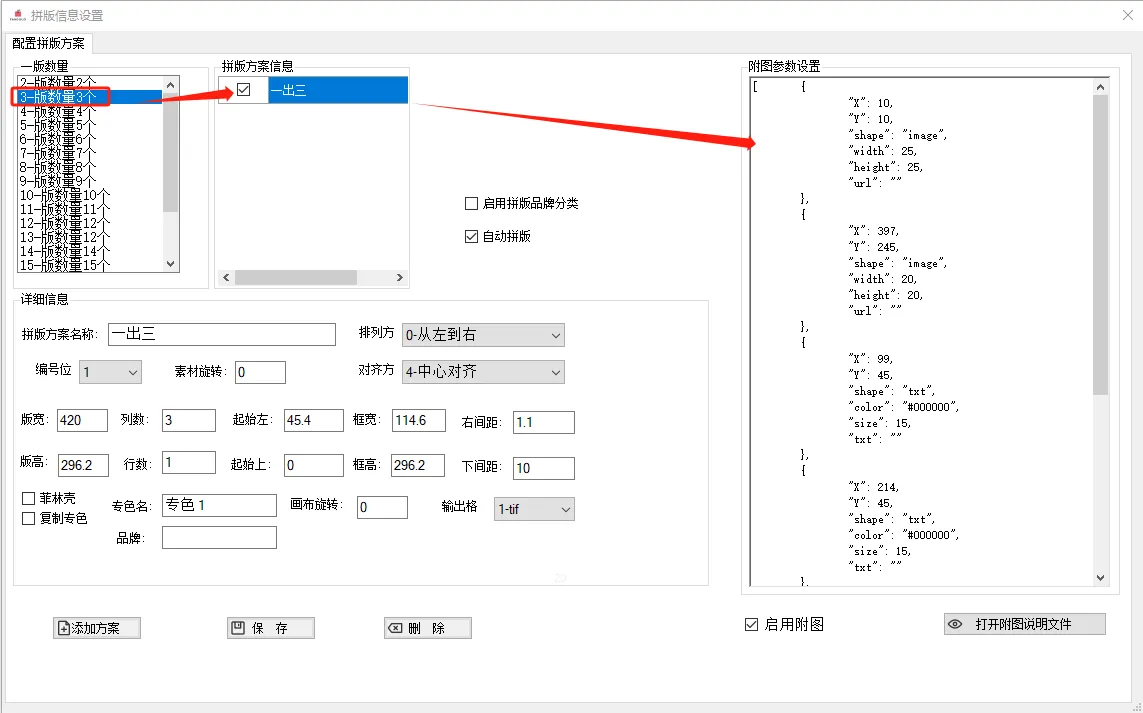The height and width of the screenshot is (713, 1143).
Task: Click 素材旋转 input field
Action: coord(260,373)
